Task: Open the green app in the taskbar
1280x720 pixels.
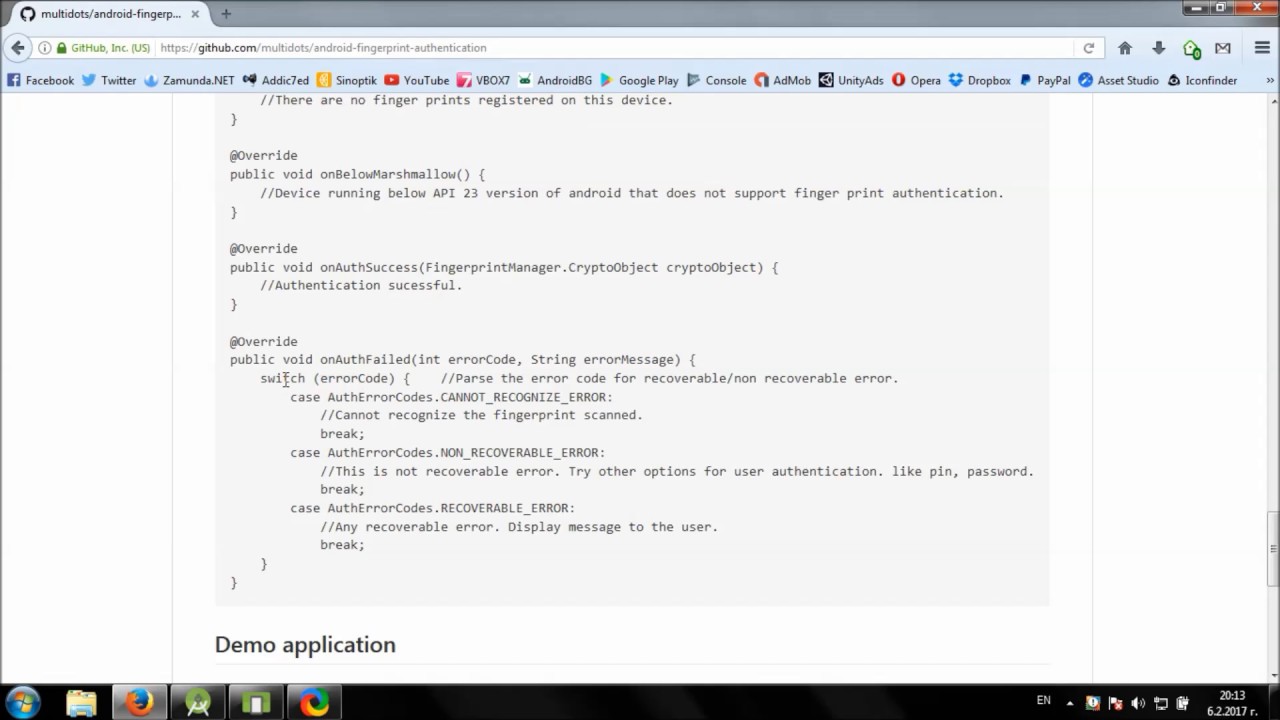Action: (x=256, y=703)
